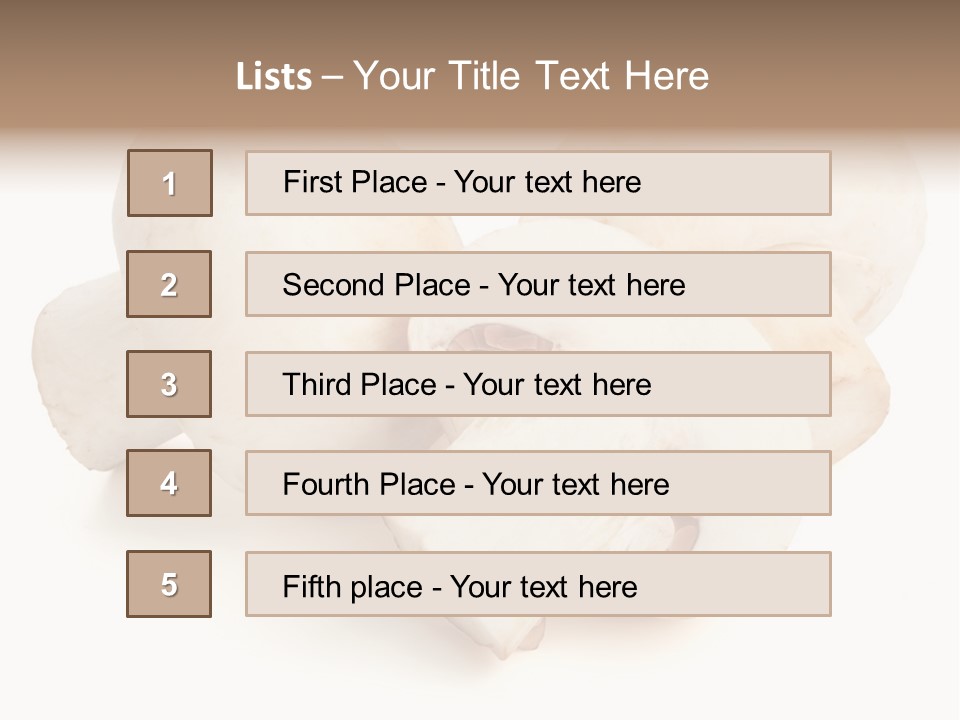Click the words 'Second Place' in the bar
960x720 pixels.
click(377, 285)
